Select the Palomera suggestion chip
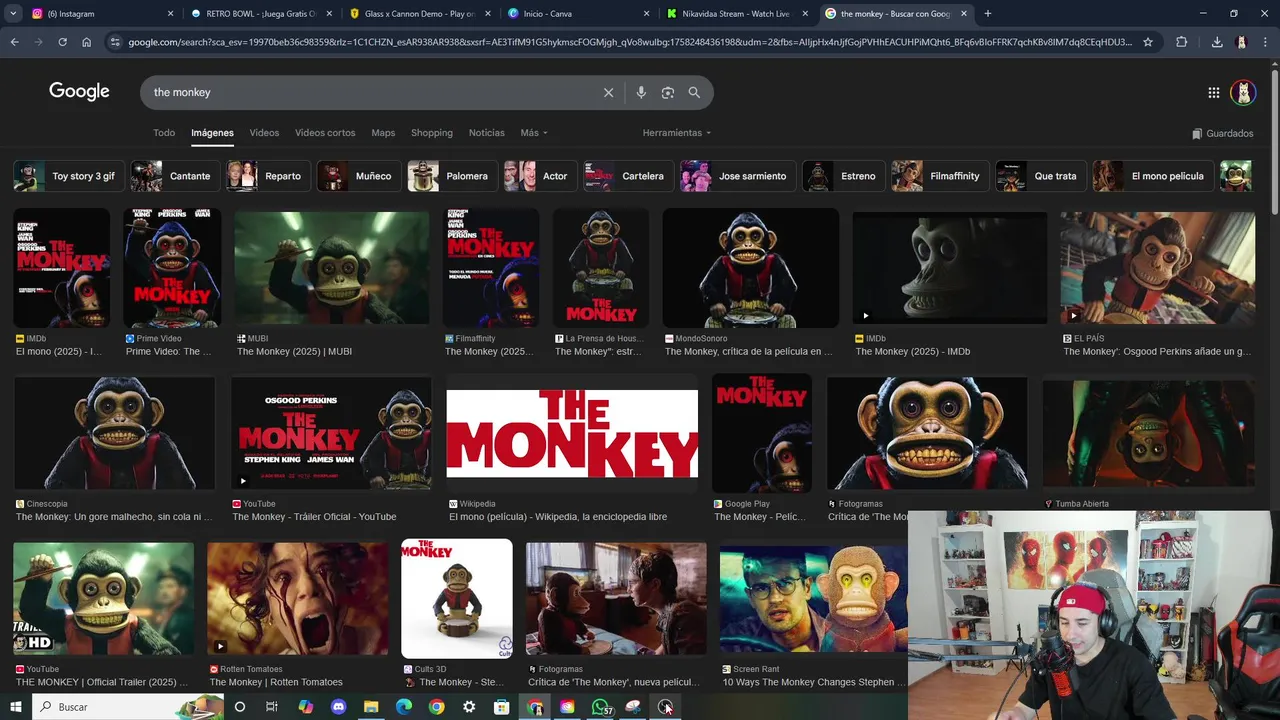 [x=452, y=176]
